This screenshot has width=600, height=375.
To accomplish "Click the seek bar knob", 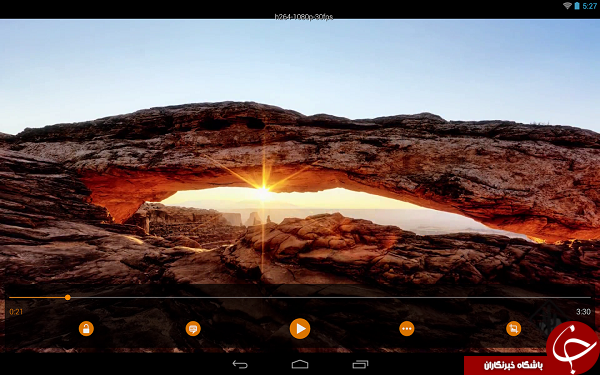I will tap(68, 297).
